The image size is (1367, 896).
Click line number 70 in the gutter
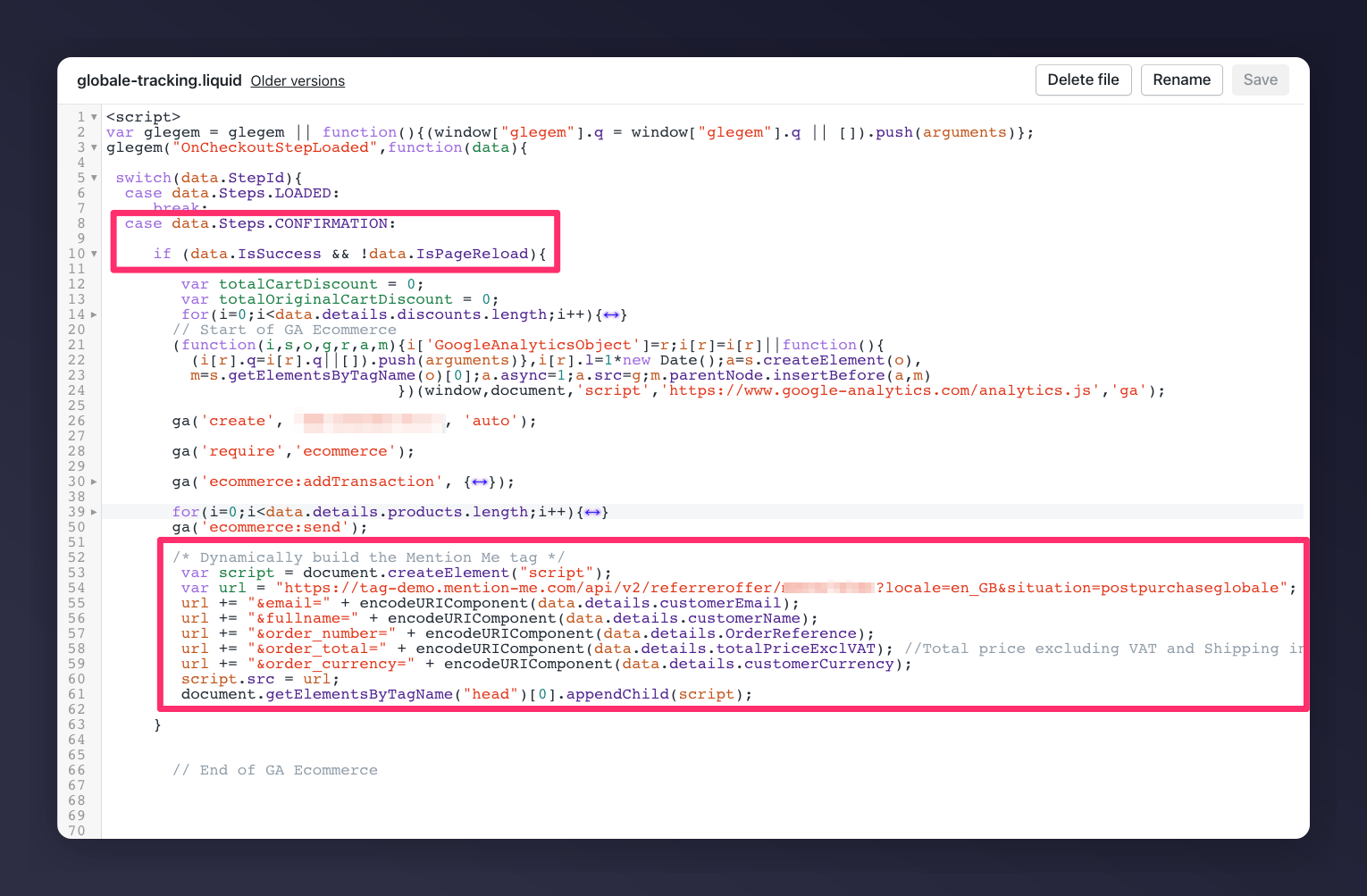click(x=77, y=831)
